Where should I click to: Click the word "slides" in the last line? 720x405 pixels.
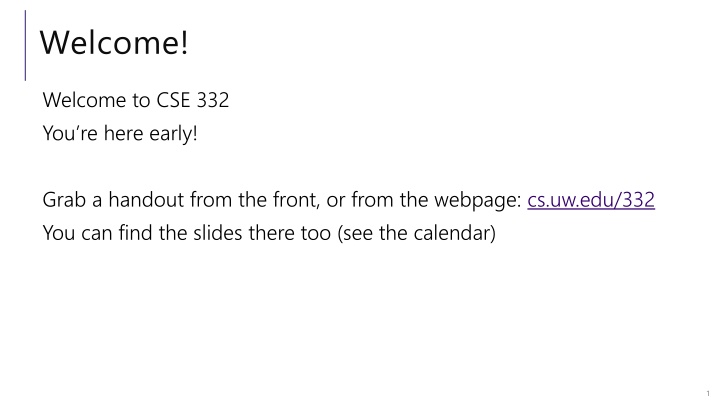coord(218,233)
